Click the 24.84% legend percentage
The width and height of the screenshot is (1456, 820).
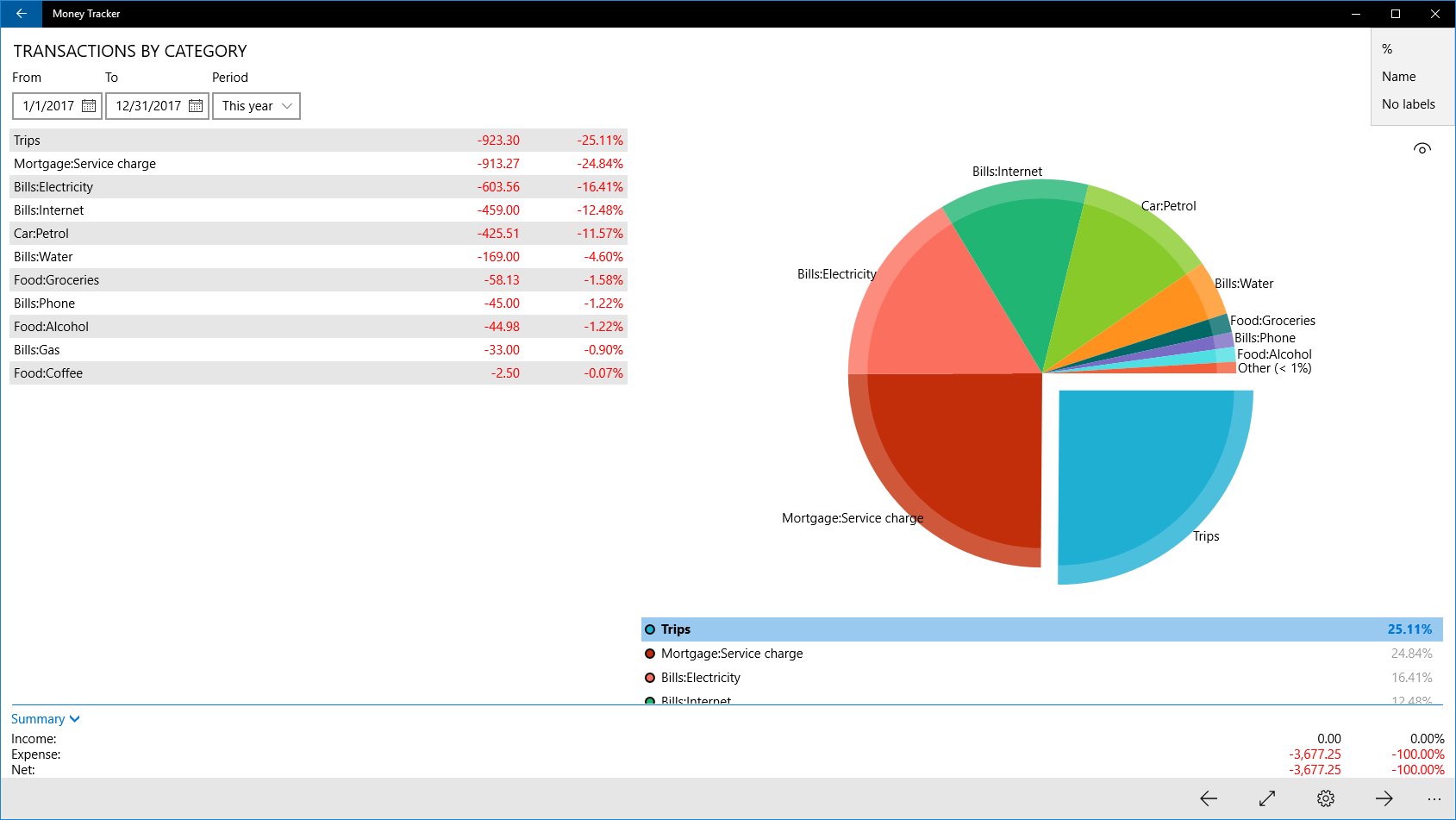point(1411,654)
